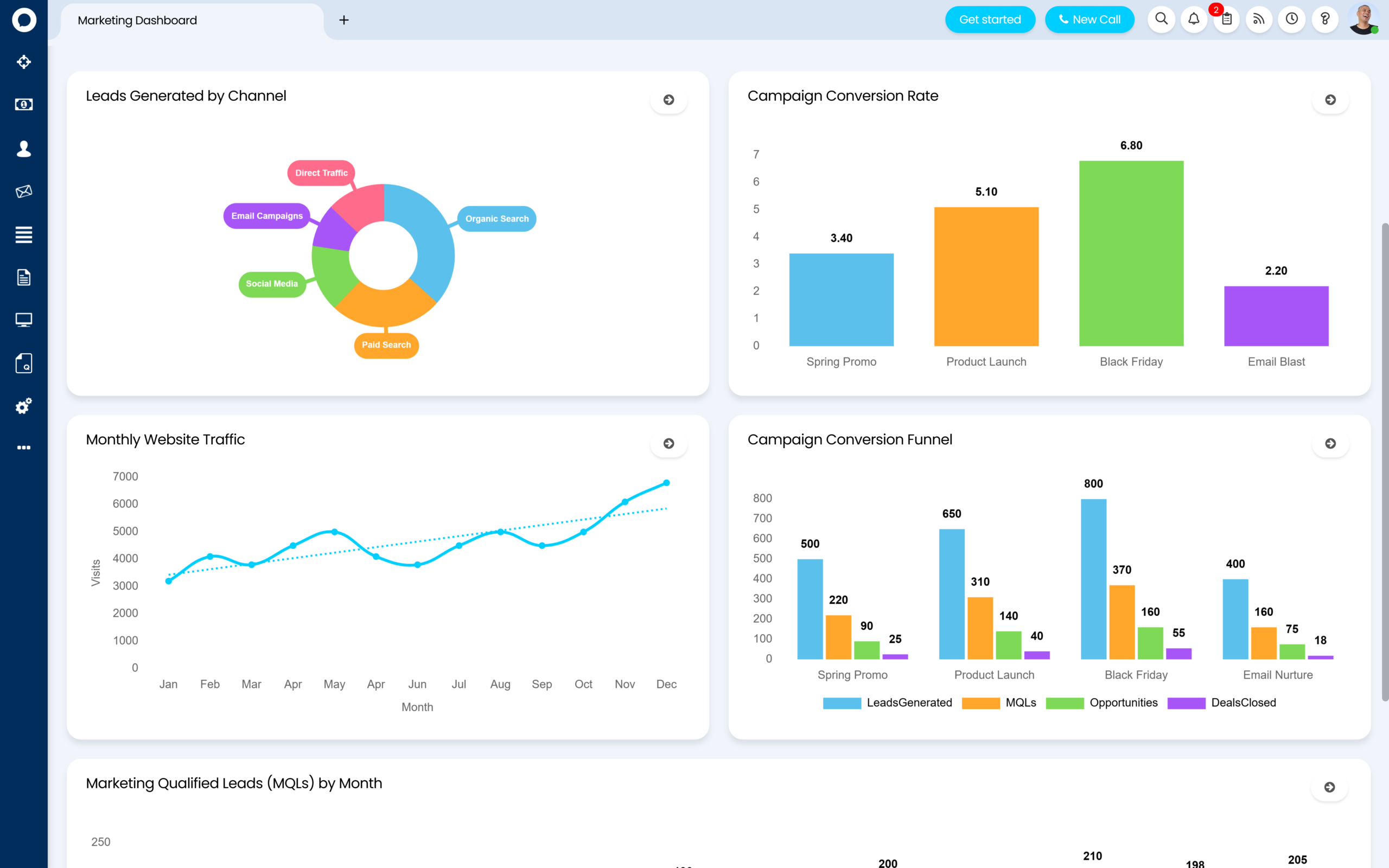Toggle the DealsClosed legend series
The width and height of the screenshot is (1389, 868).
[x=1221, y=703]
